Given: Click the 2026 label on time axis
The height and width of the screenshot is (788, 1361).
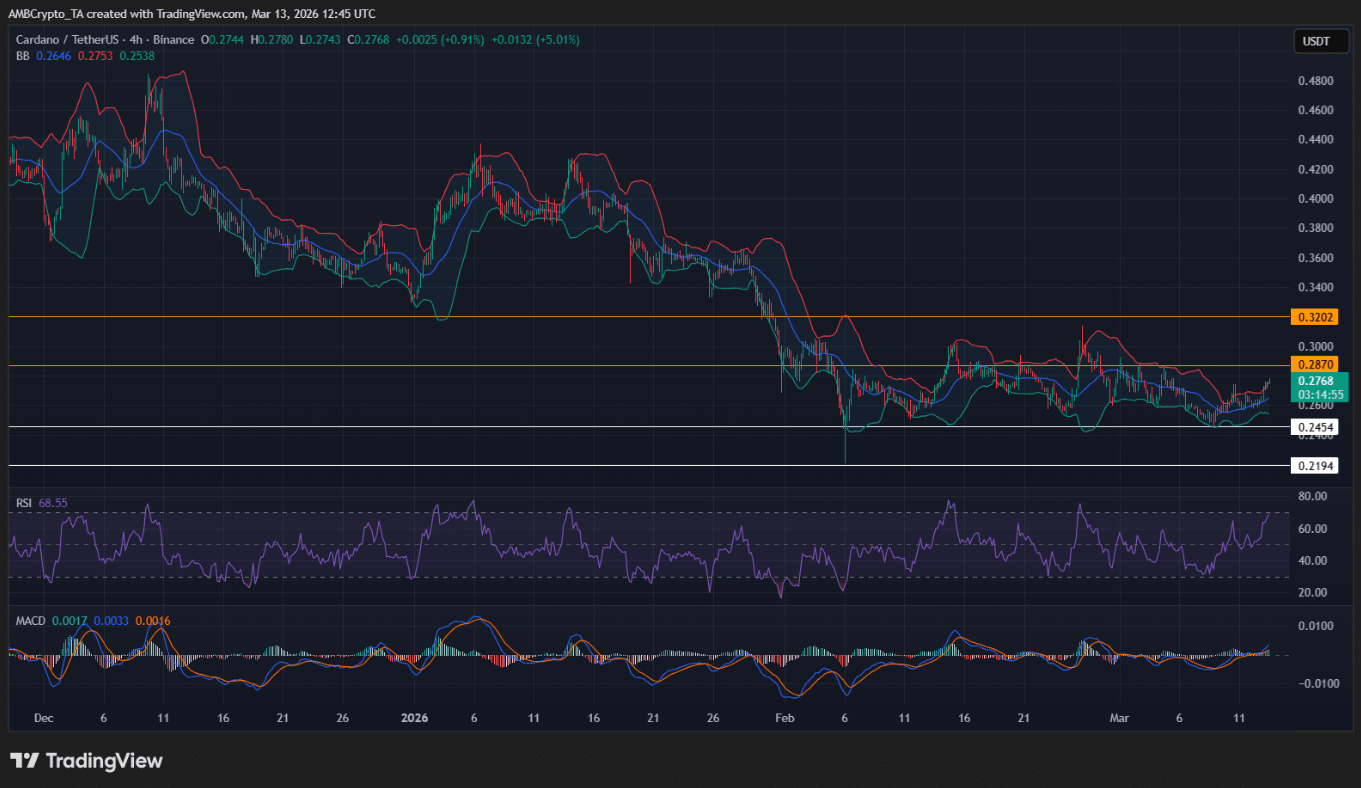Looking at the screenshot, I should 413,718.
